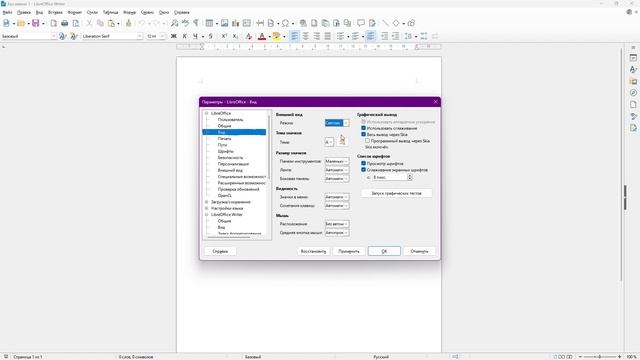
Task: Click the Justify alignment icon
Action: pos(327,36)
